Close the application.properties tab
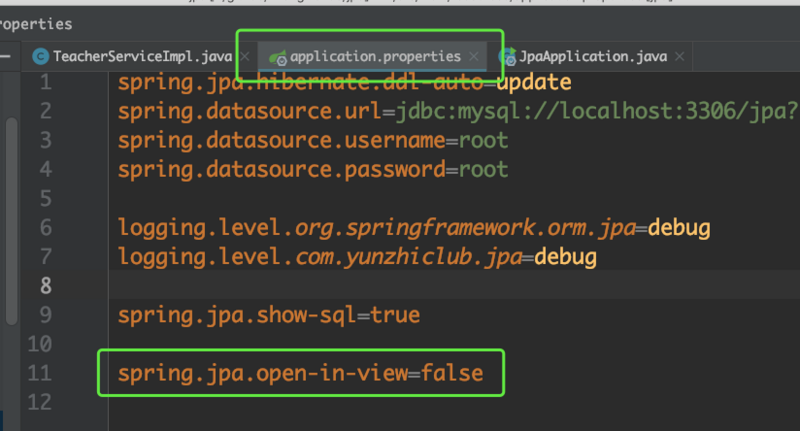The width and height of the screenshot is (800, 431). [x=475, y=57]
